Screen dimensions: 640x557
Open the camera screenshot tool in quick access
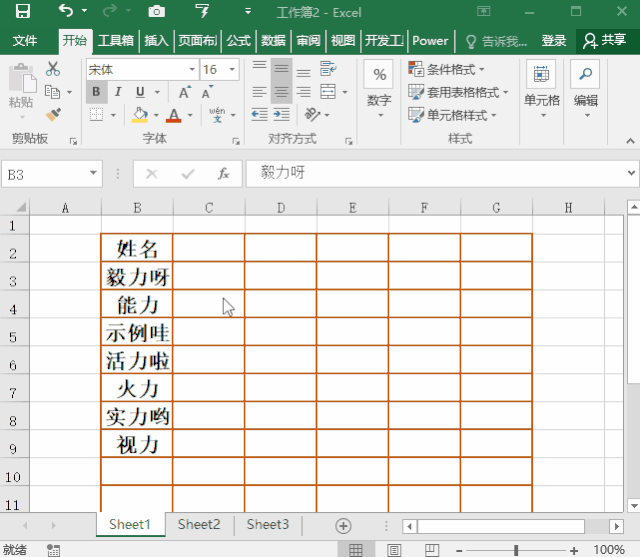(156, 11)
